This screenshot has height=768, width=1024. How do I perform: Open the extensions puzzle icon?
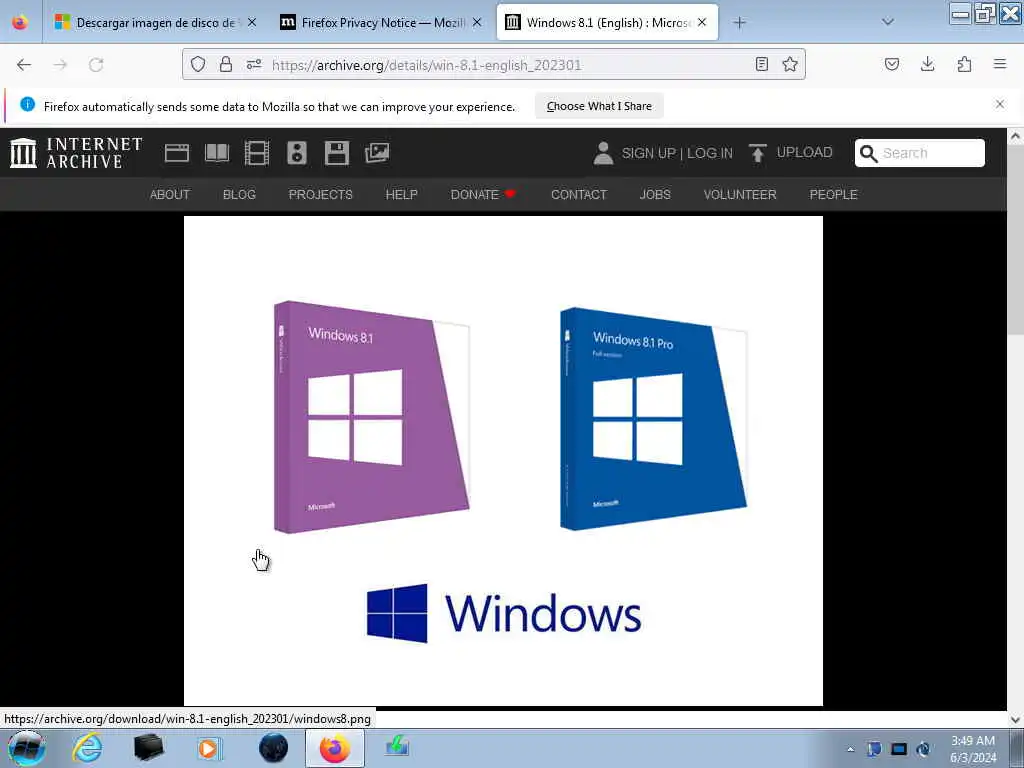pyautogui.click(x=964, y=64)
